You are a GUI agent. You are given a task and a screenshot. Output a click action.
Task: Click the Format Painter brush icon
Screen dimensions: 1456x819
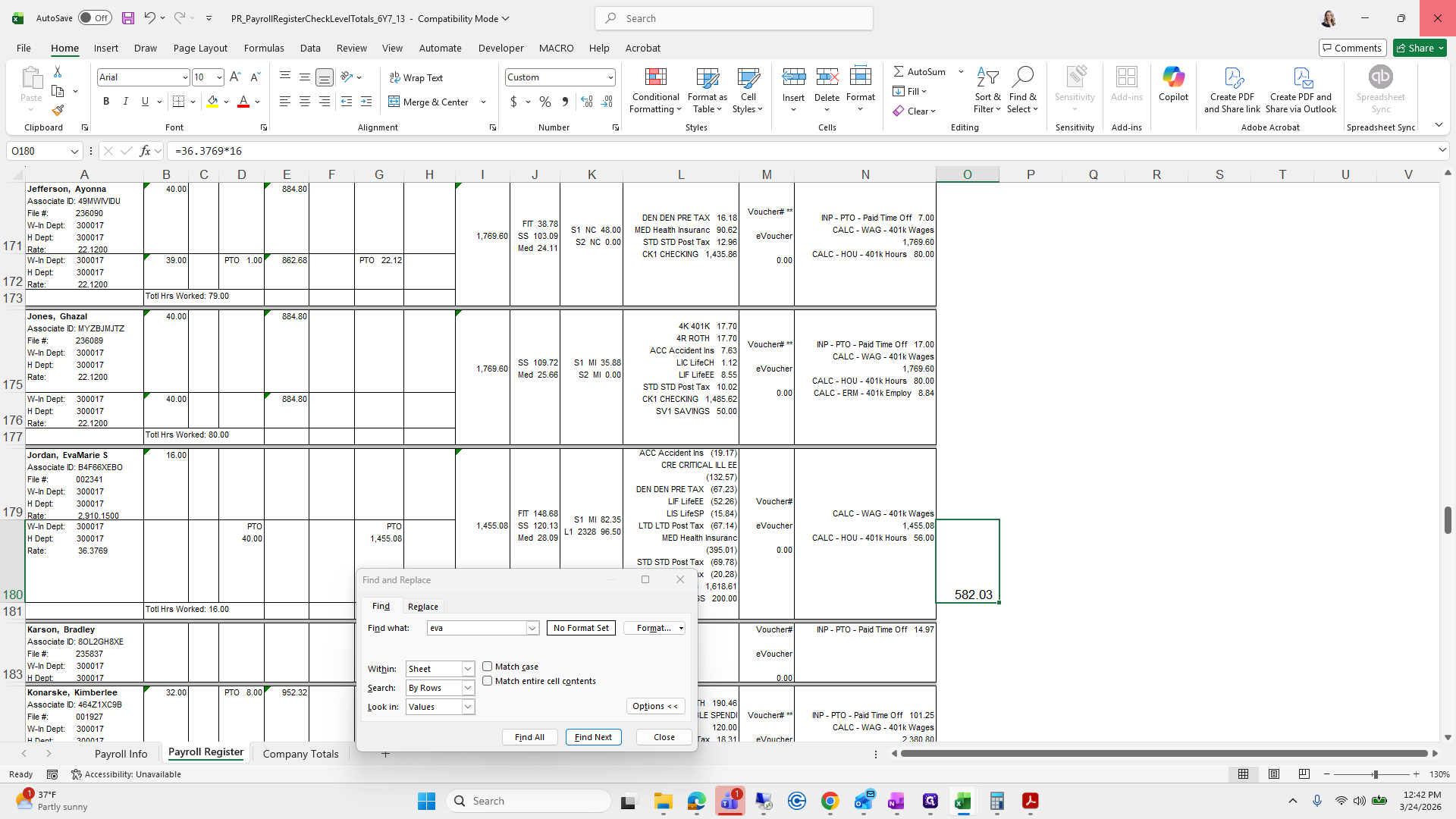coord(58,111)
